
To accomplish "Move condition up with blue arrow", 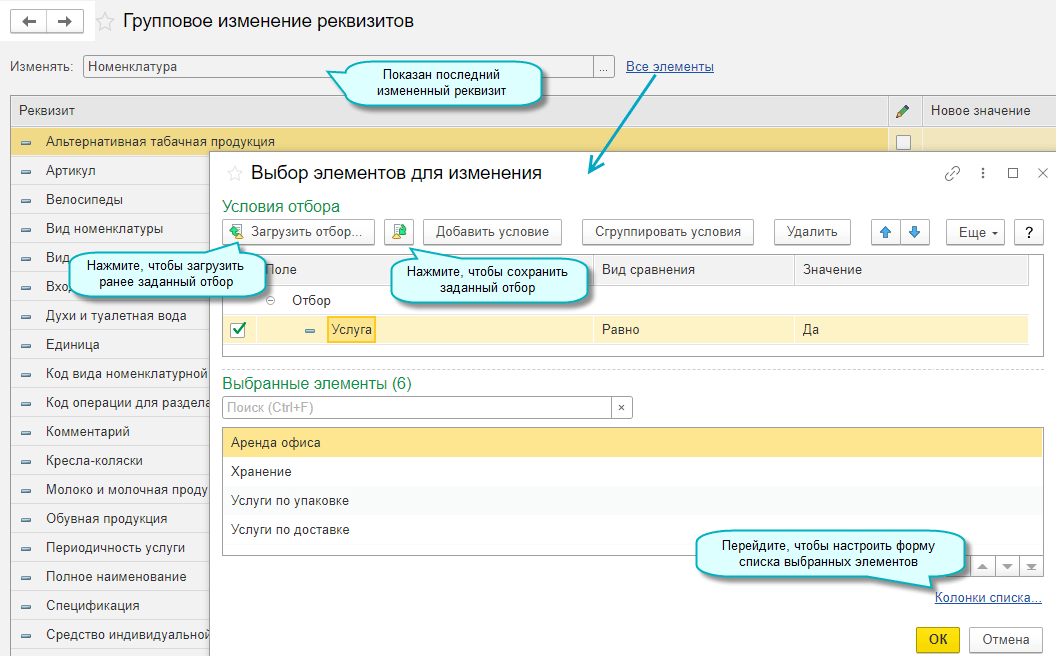I will pyautogui.click(x=885, y=232).
